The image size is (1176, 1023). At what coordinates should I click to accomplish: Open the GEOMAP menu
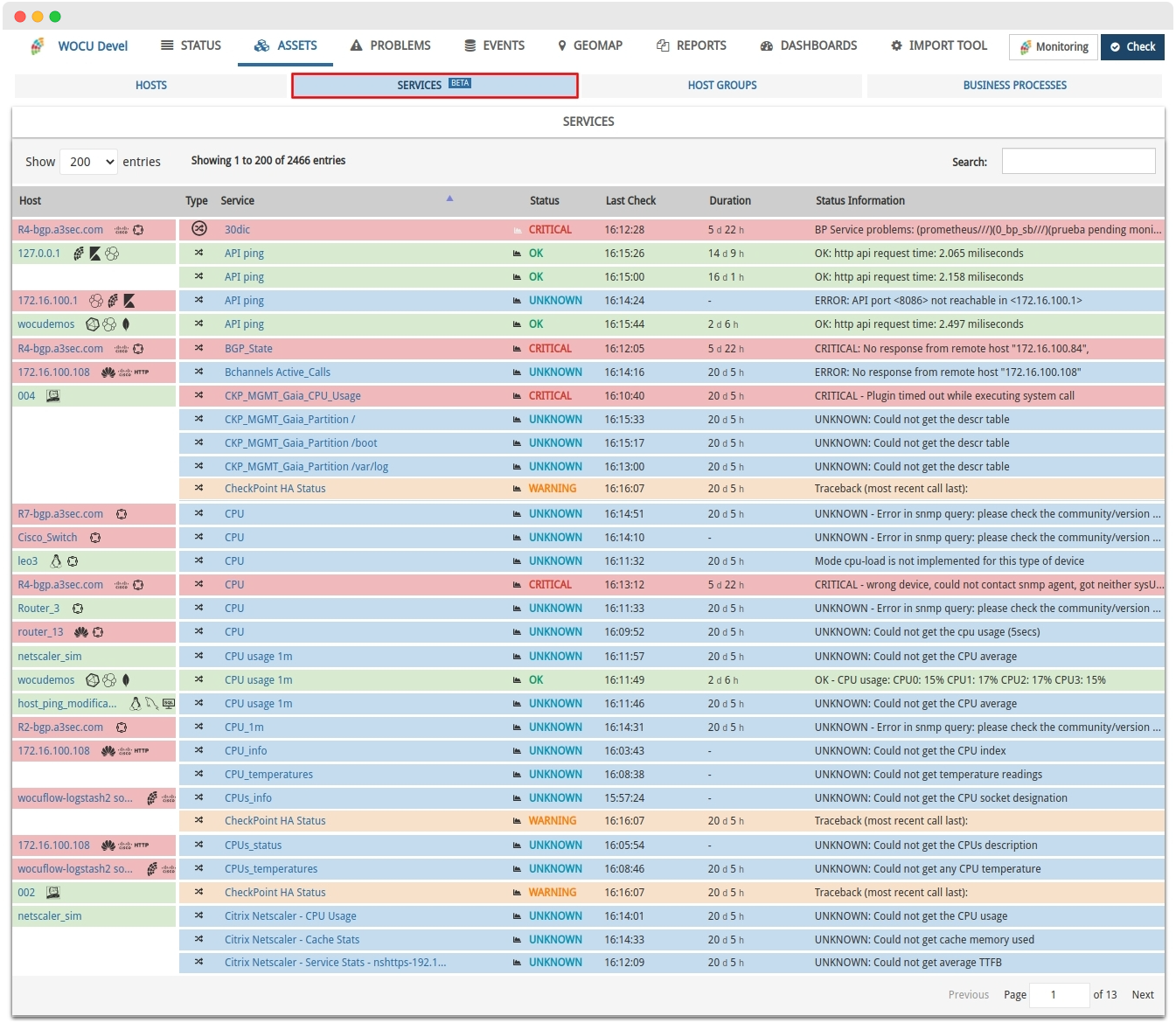pos(590,45)
